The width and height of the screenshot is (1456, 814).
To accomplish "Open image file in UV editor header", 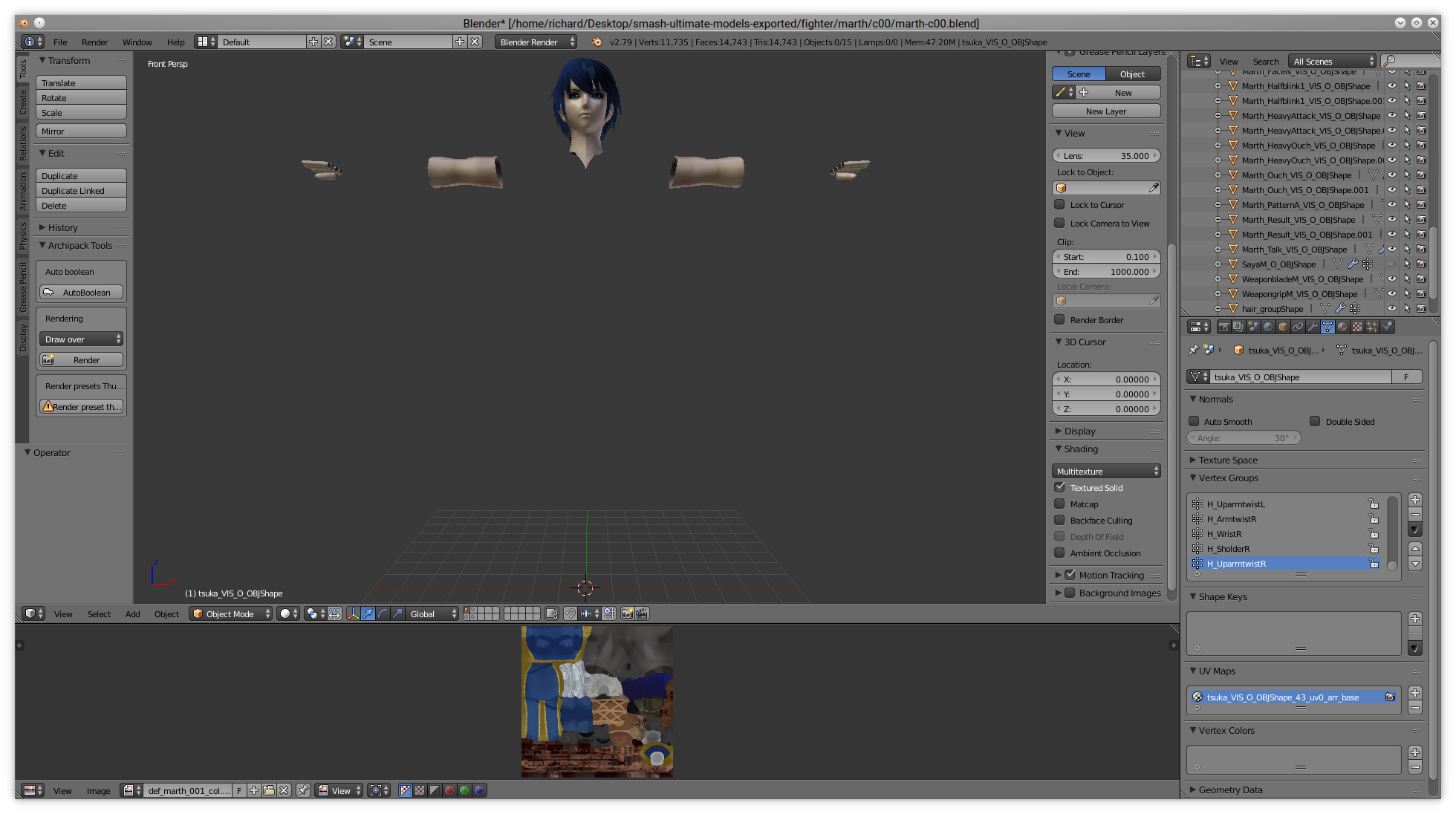I will click(269, 790).
